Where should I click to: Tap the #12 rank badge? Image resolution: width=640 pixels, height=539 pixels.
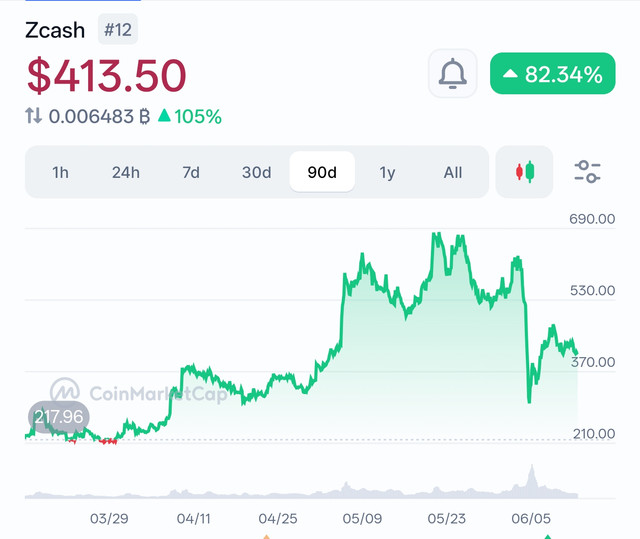tap(118, 29)
